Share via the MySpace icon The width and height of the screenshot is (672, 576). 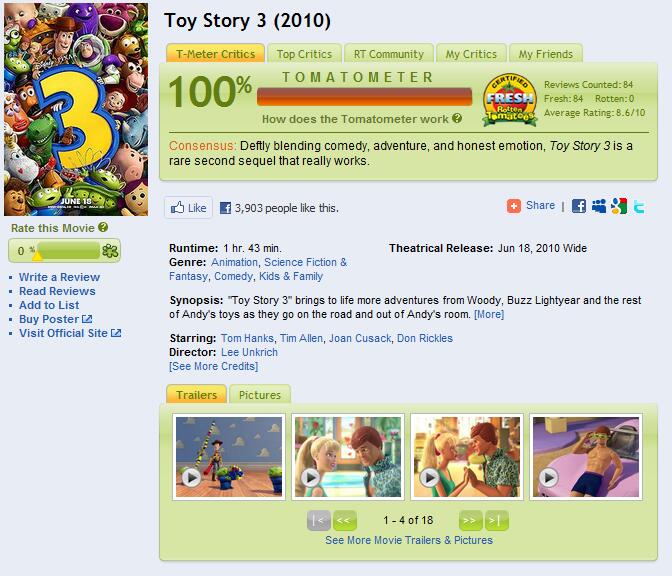599,206
